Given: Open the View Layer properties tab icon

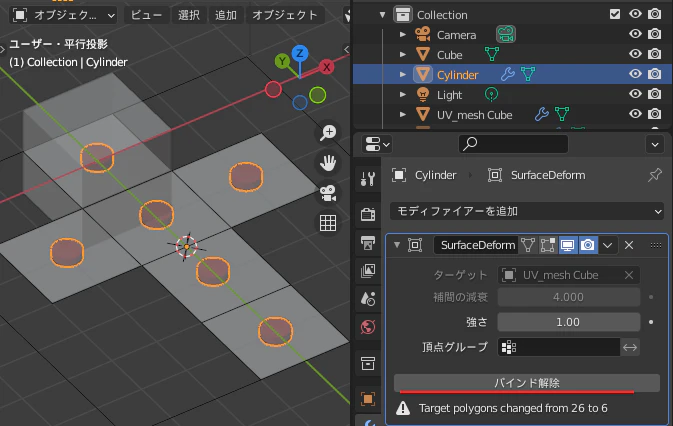Looking at the screenshot, I should click(368, 271).
